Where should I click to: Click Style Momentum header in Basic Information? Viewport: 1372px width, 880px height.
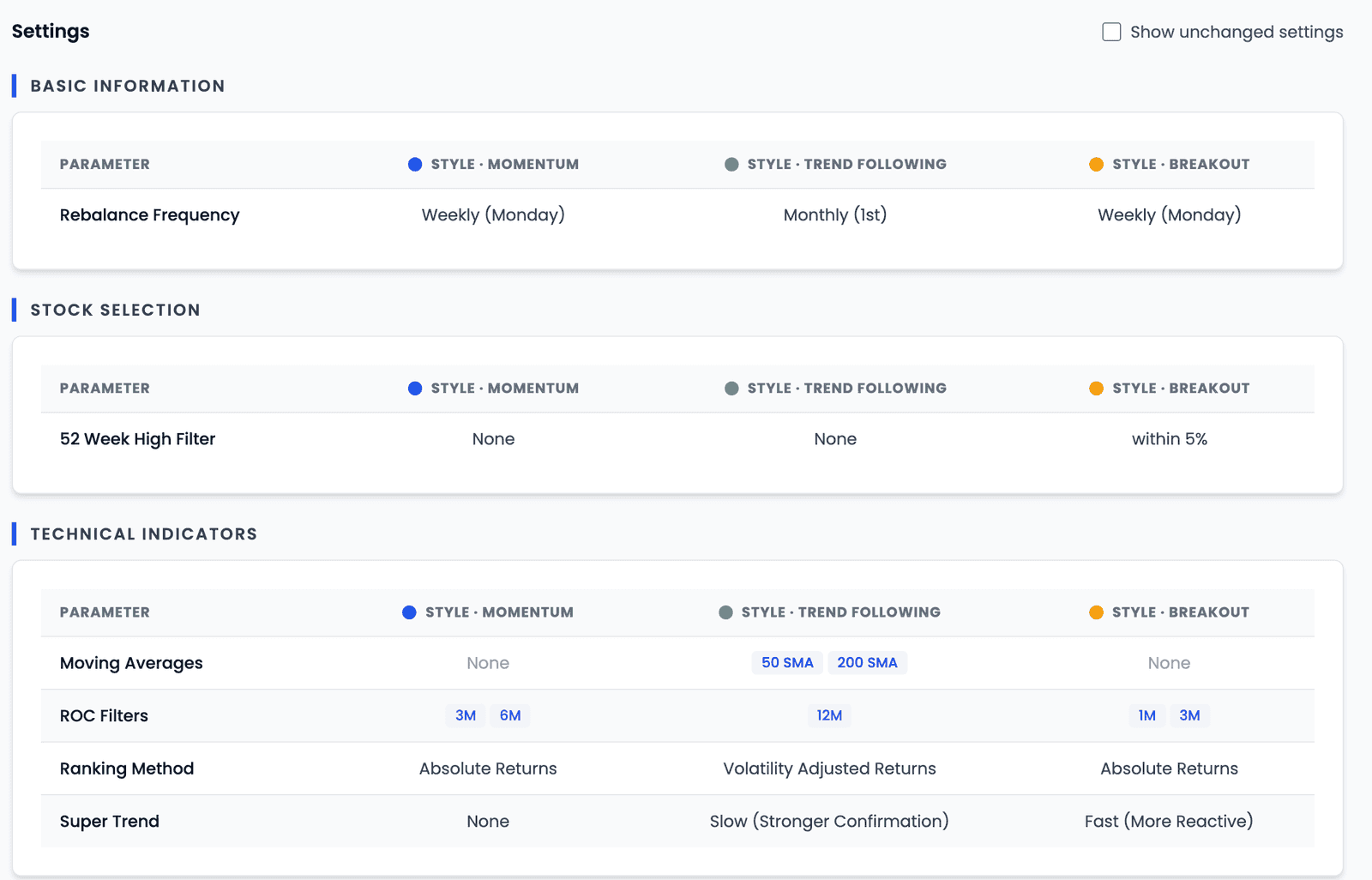[x=505, y=164]
